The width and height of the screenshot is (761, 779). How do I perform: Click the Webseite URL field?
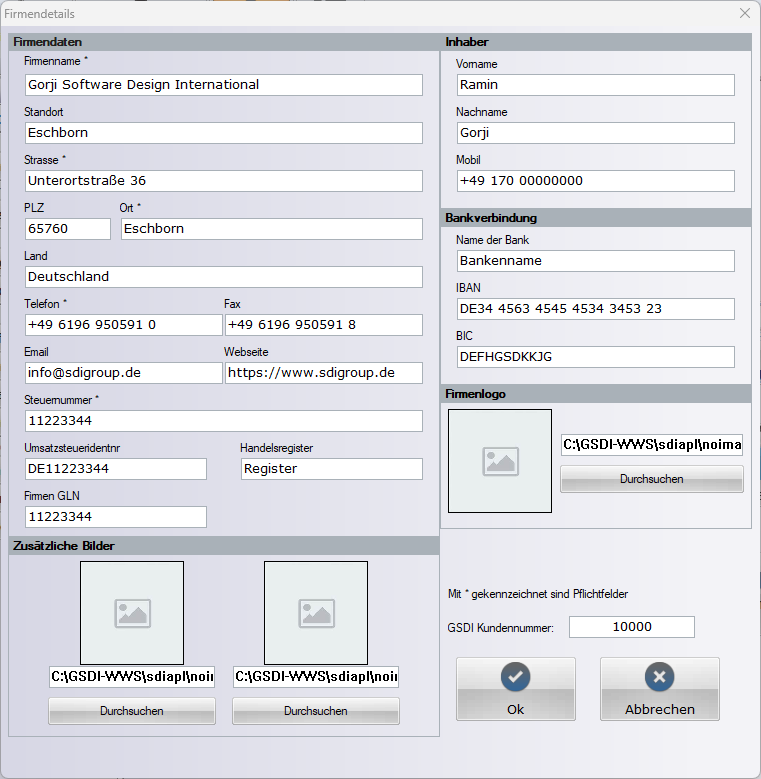[x=324, y=373]
